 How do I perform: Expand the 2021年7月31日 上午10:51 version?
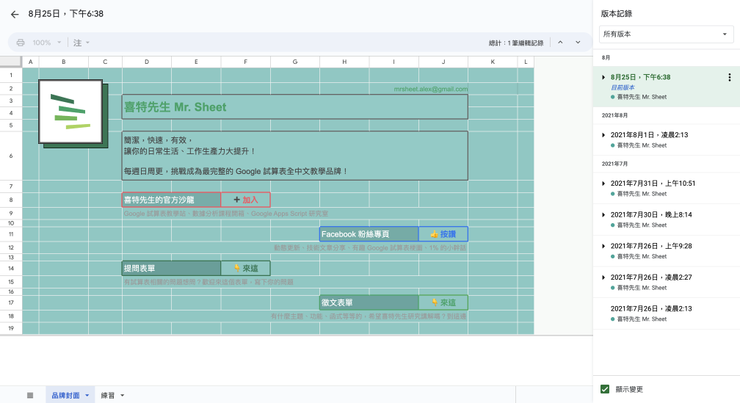603,184
